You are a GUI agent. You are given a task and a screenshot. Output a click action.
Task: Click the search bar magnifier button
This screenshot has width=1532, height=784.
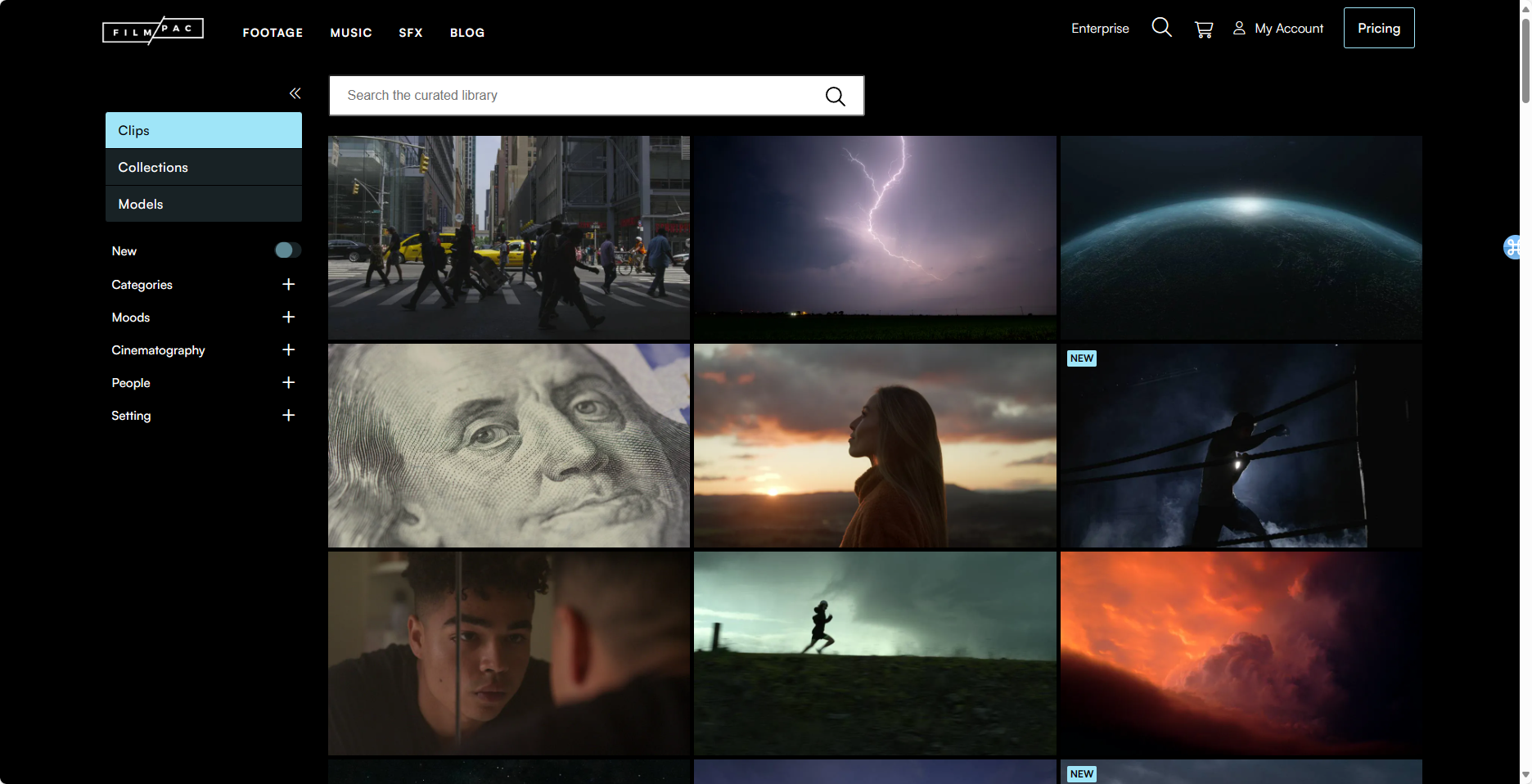click(x=835, y=96)
